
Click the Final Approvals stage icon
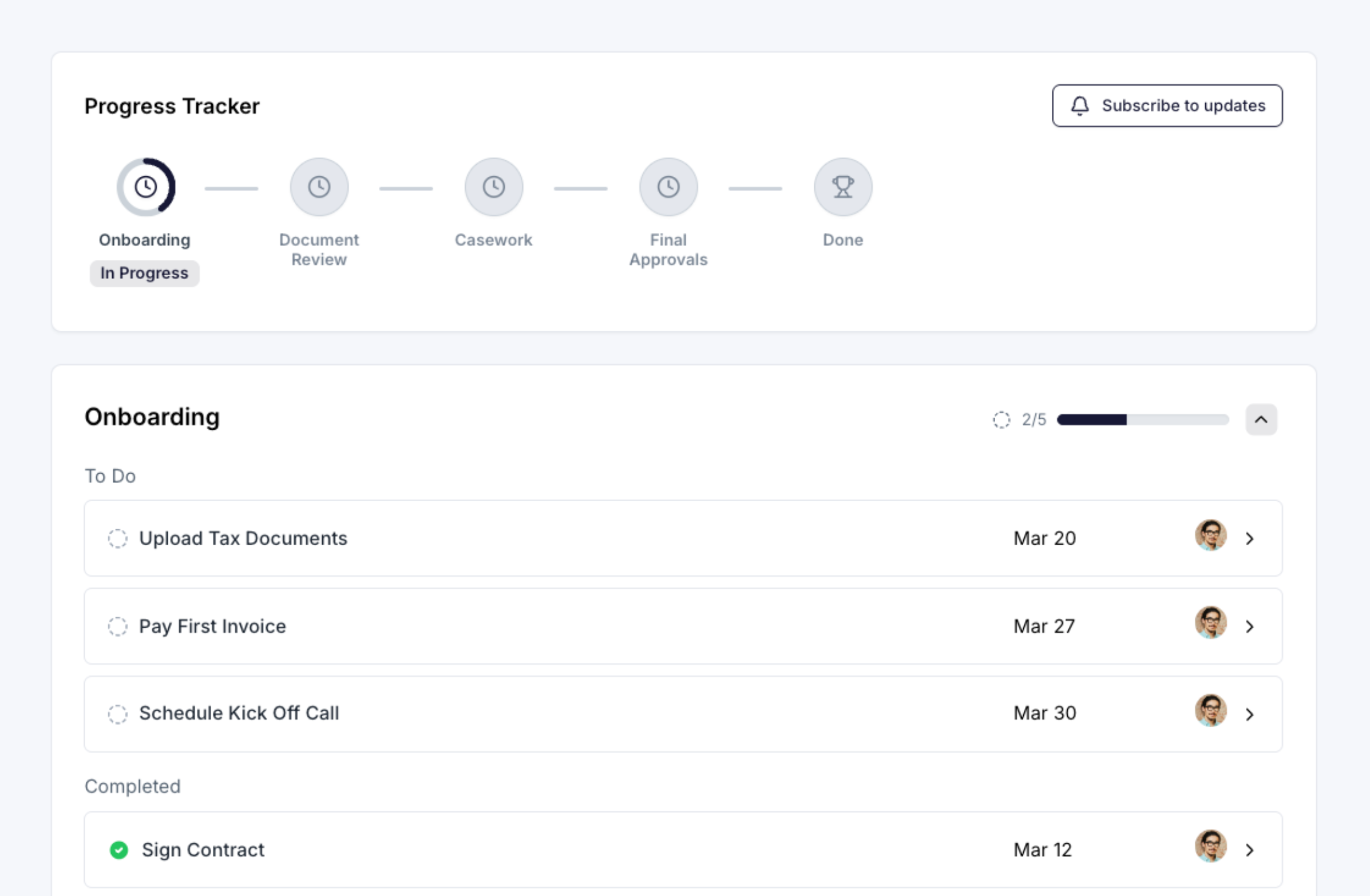click(668, 187)
